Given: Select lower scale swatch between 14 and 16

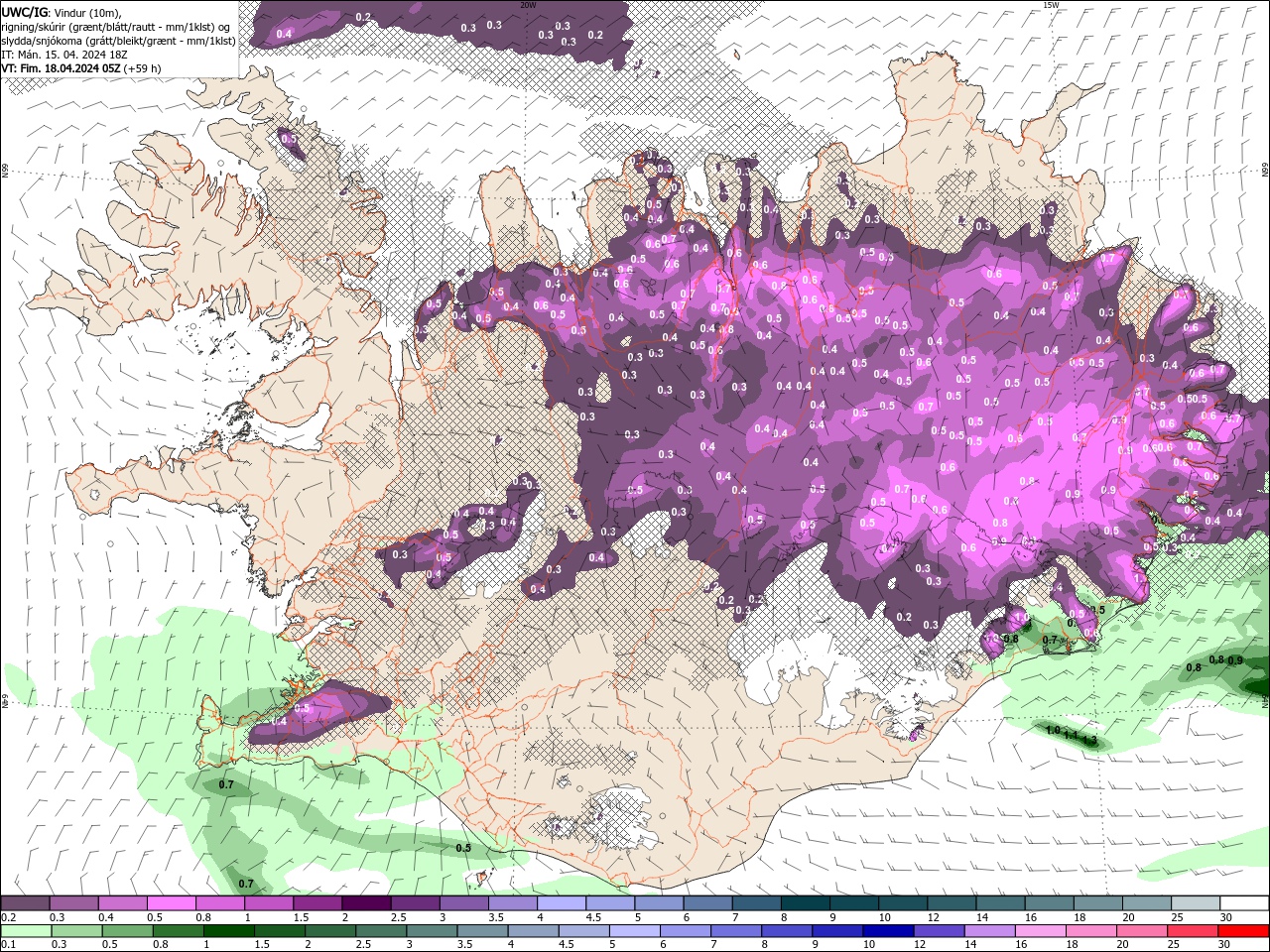Looking at the screenshot, I should 990,931.
